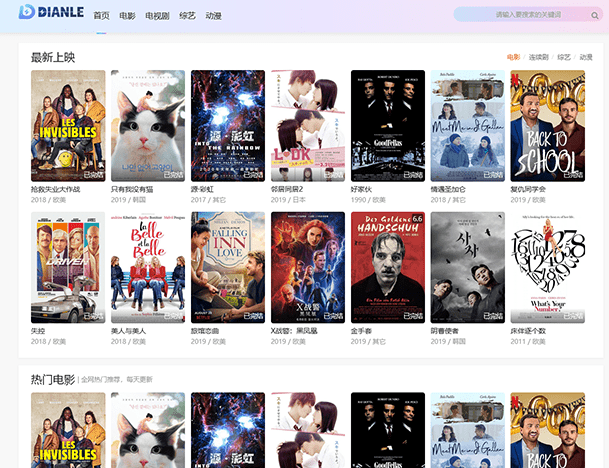Open Les Invisibles movie poster
The height and width of the screenshot is (468, 609).
(x=68, y=125)
